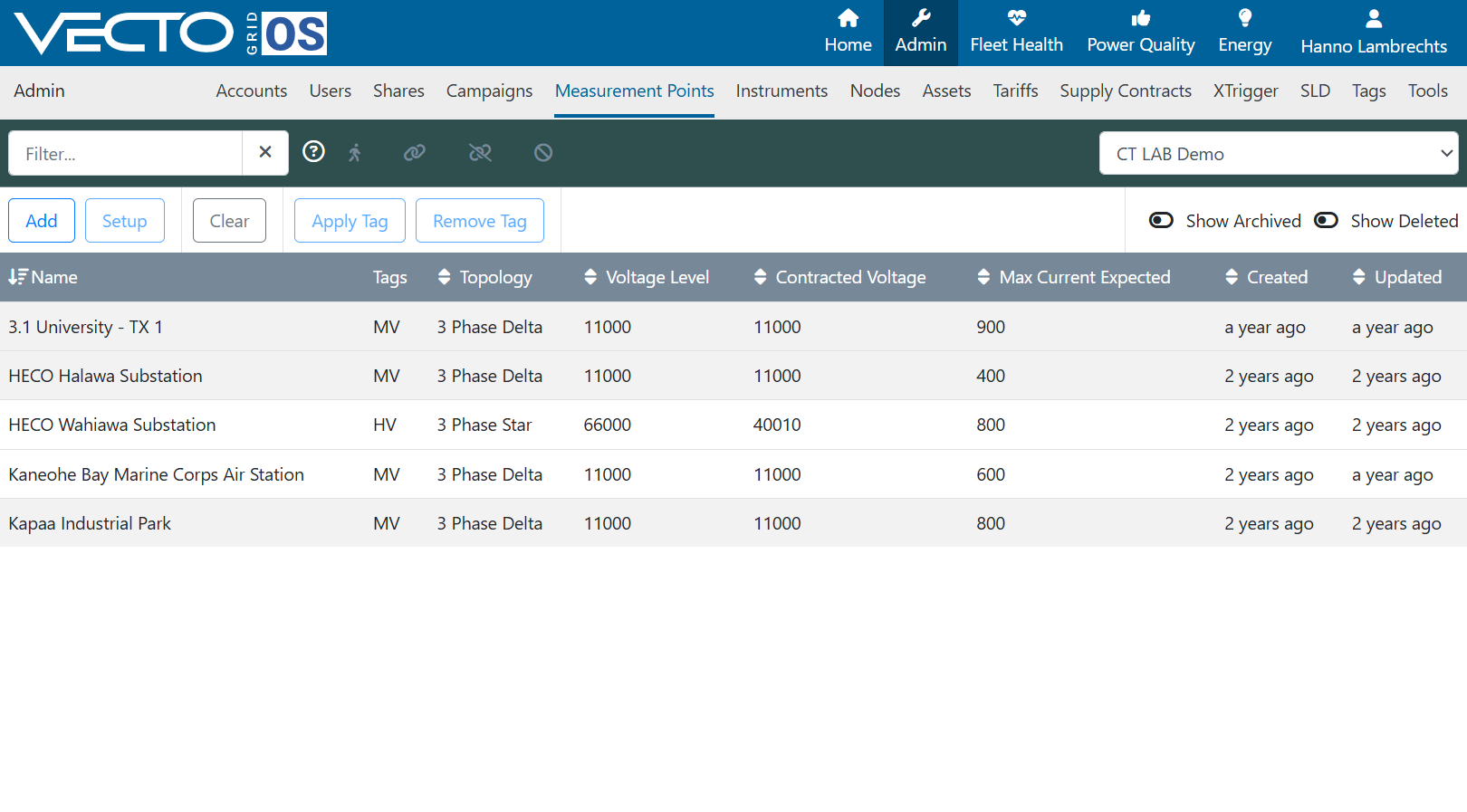Click the walking person icon in the toolbar
Screen dimensions: 1467x812
(x=355, y=153)
